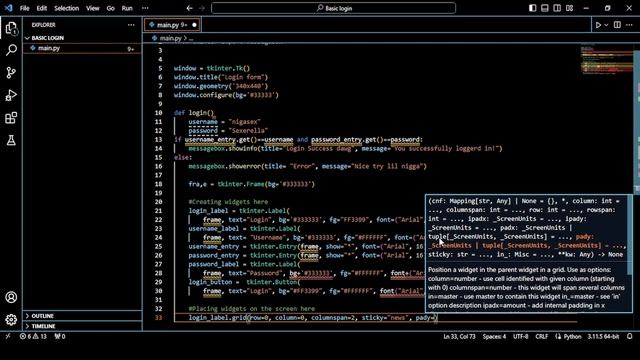640x360 pixels.
Task: Click the 9+ problems badge next to main.py
Action: tap(131, 49)
